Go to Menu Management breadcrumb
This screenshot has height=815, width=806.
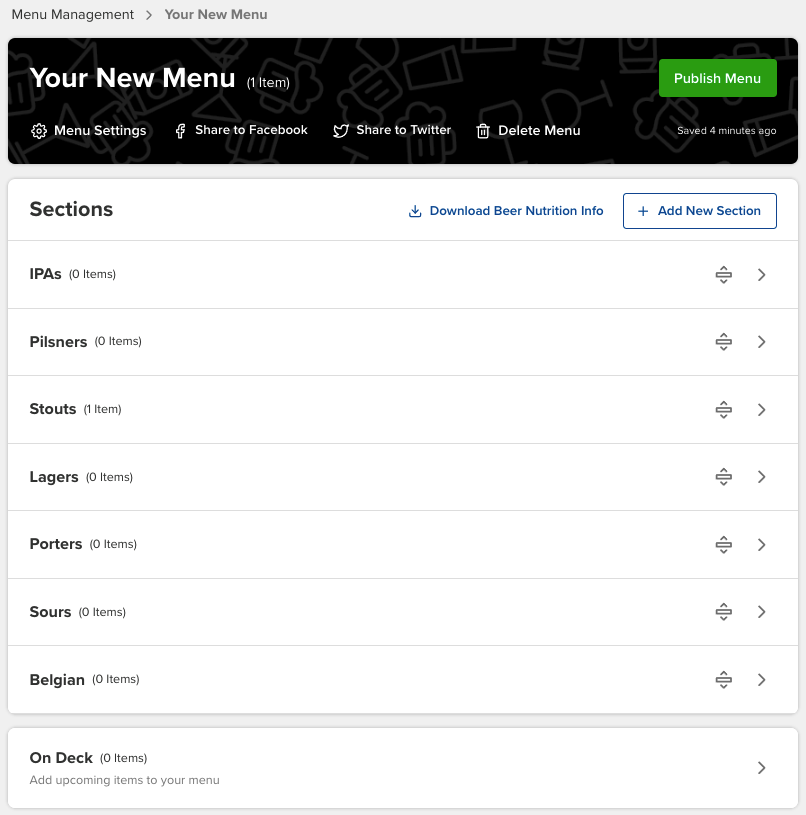[72, 14]
